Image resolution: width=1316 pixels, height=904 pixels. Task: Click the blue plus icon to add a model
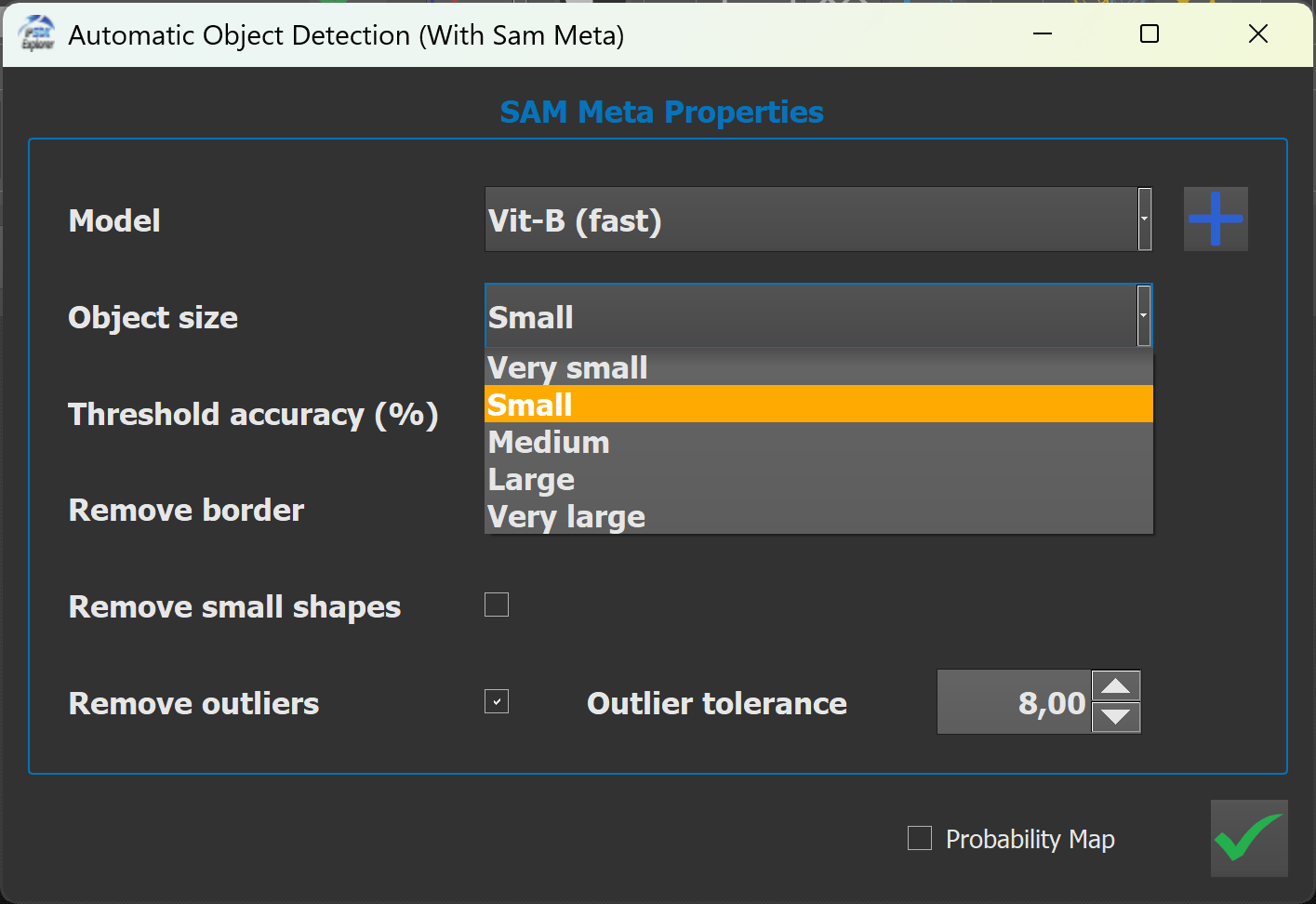coord(1215,219)
